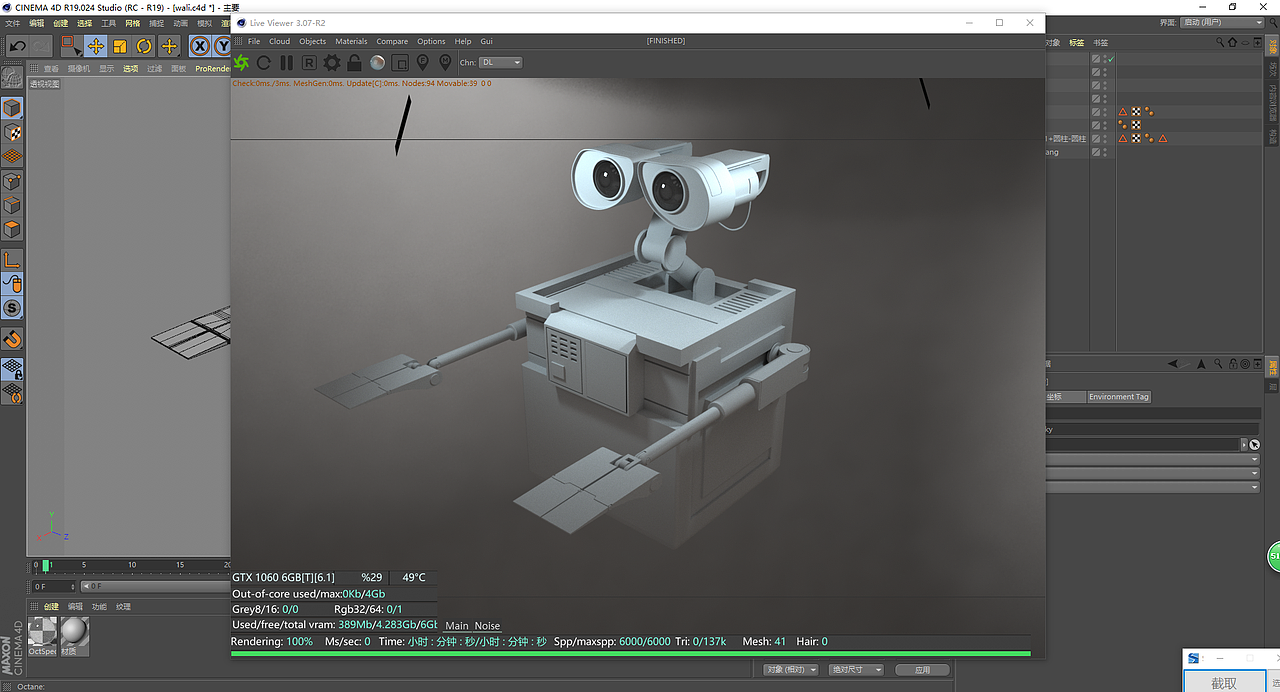Image resolution: width=1280 pixels, height=692 pixels.
Task: Open Live Viewer Help menu
Action: 463,41
